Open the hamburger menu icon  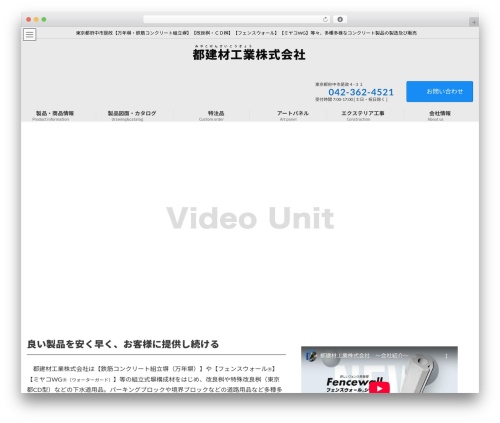point(30,34)
